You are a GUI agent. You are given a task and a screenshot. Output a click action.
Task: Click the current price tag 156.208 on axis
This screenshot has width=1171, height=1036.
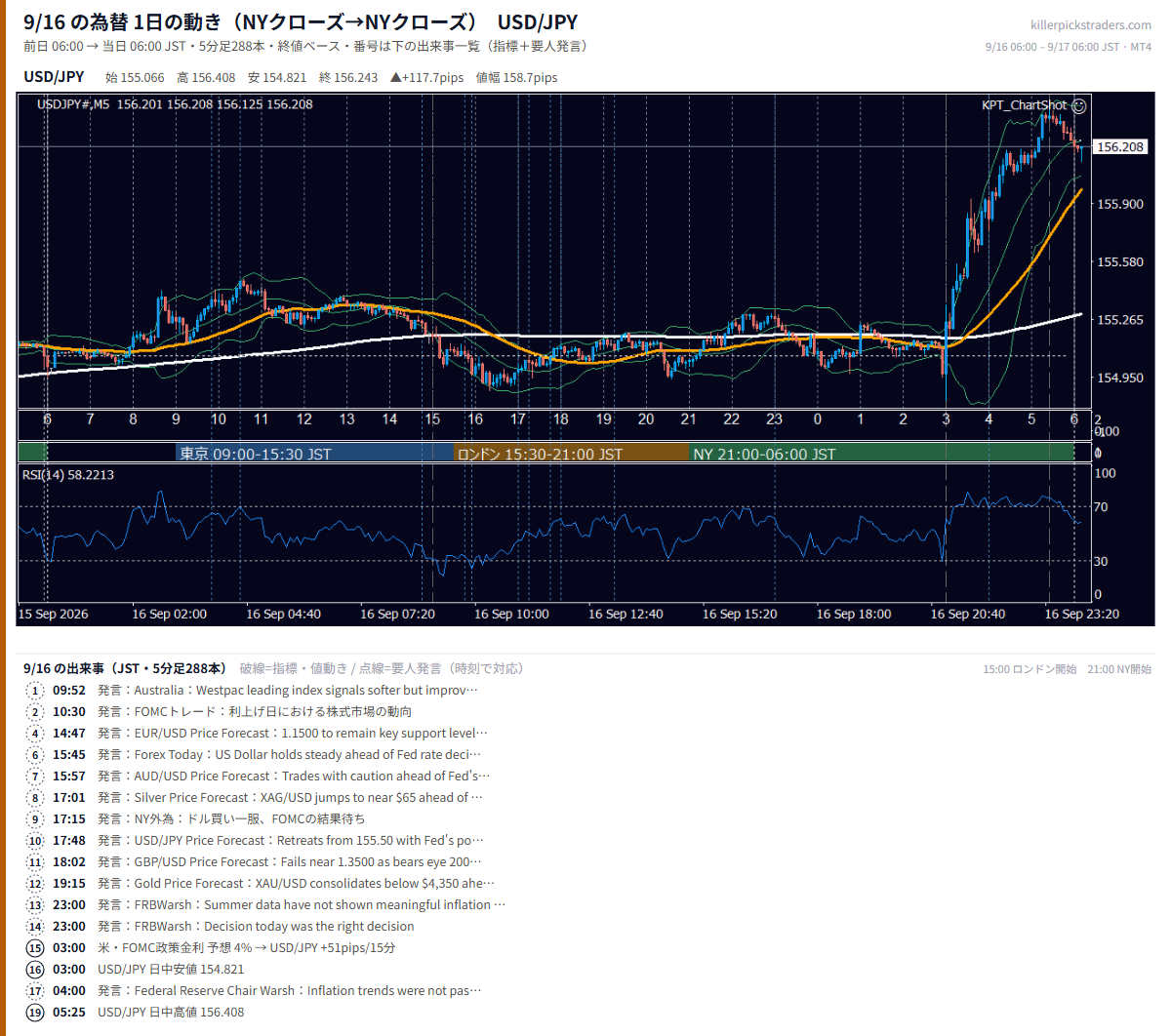pyautogui.click(x=1119, y=147)
